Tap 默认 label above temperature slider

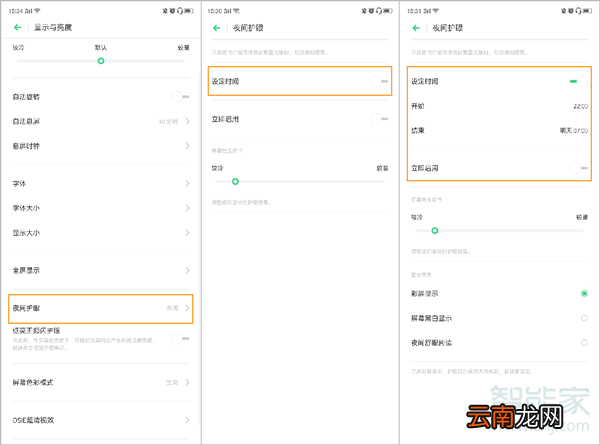tap(101, 47)
